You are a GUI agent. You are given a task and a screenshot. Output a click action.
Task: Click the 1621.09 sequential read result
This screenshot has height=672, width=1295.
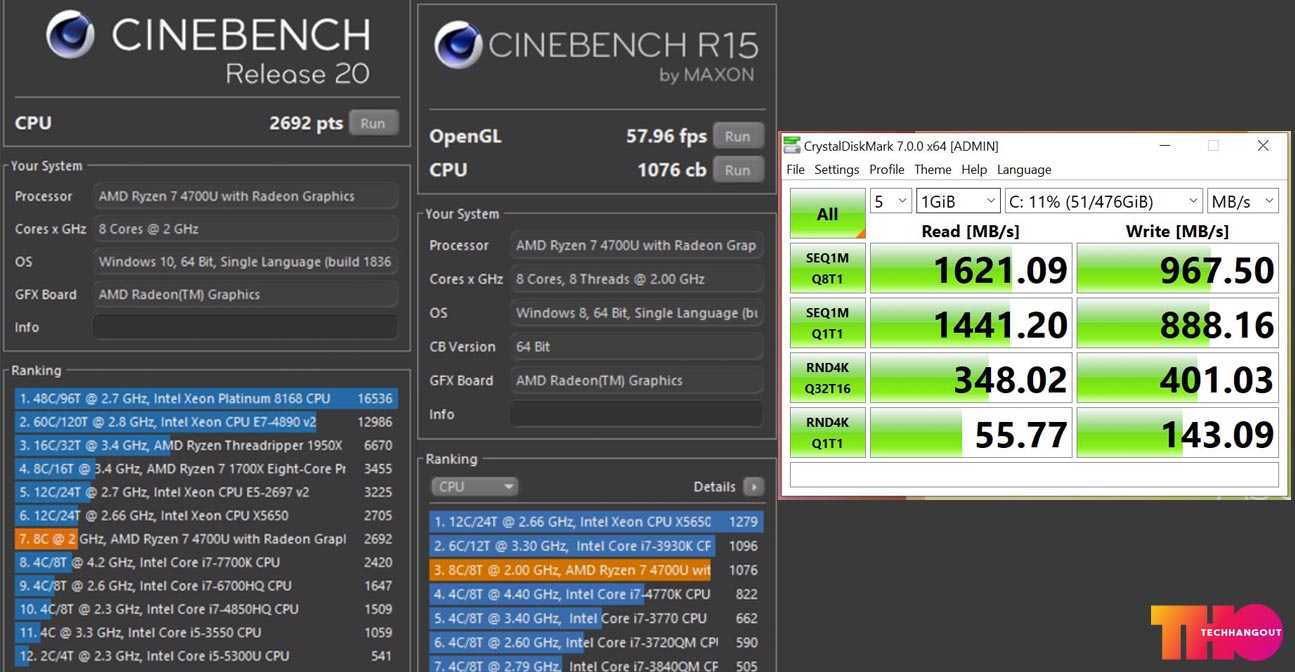(x=971, y=269)
